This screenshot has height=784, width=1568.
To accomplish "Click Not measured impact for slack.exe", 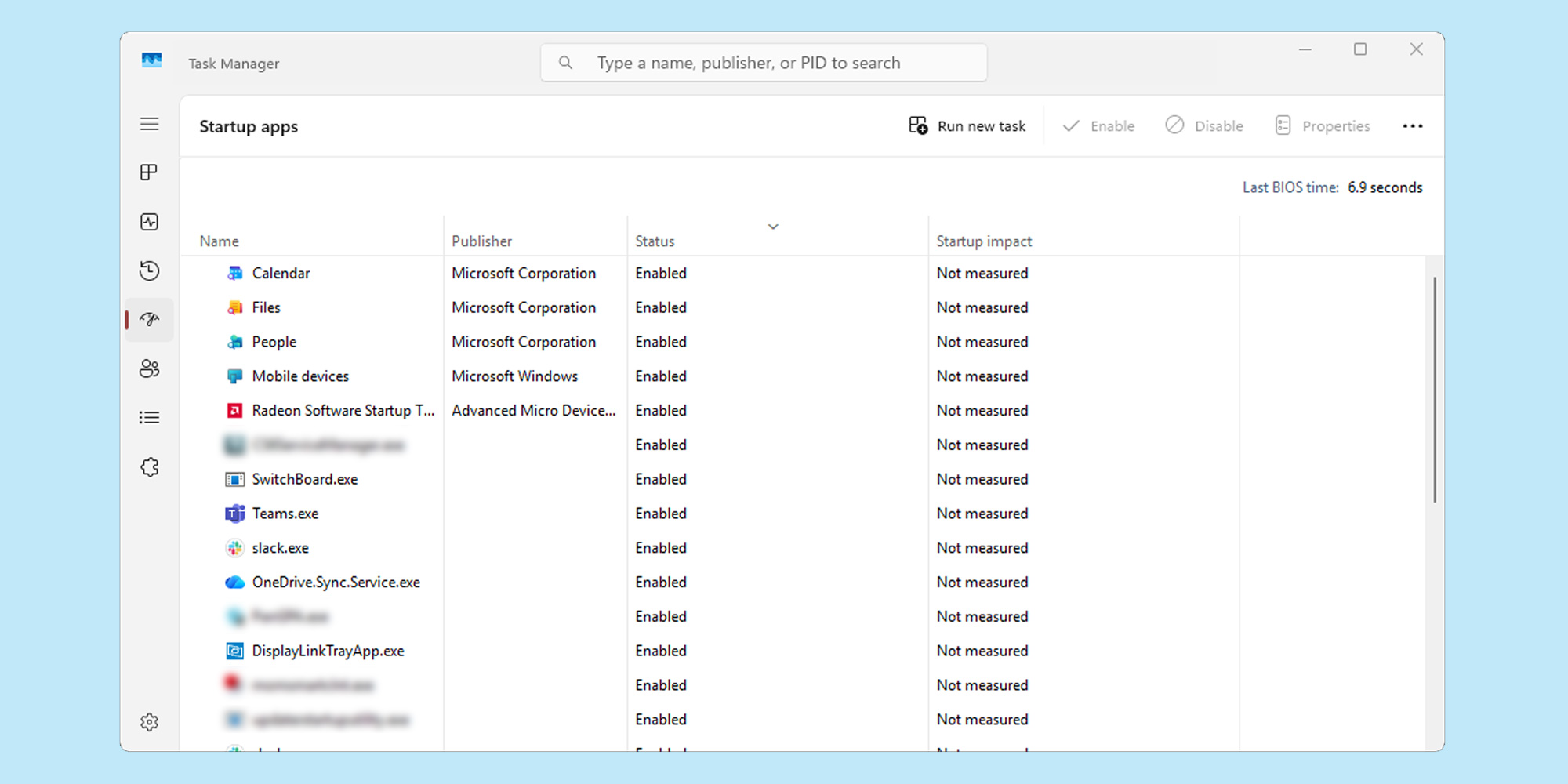I will pos(982,548).
